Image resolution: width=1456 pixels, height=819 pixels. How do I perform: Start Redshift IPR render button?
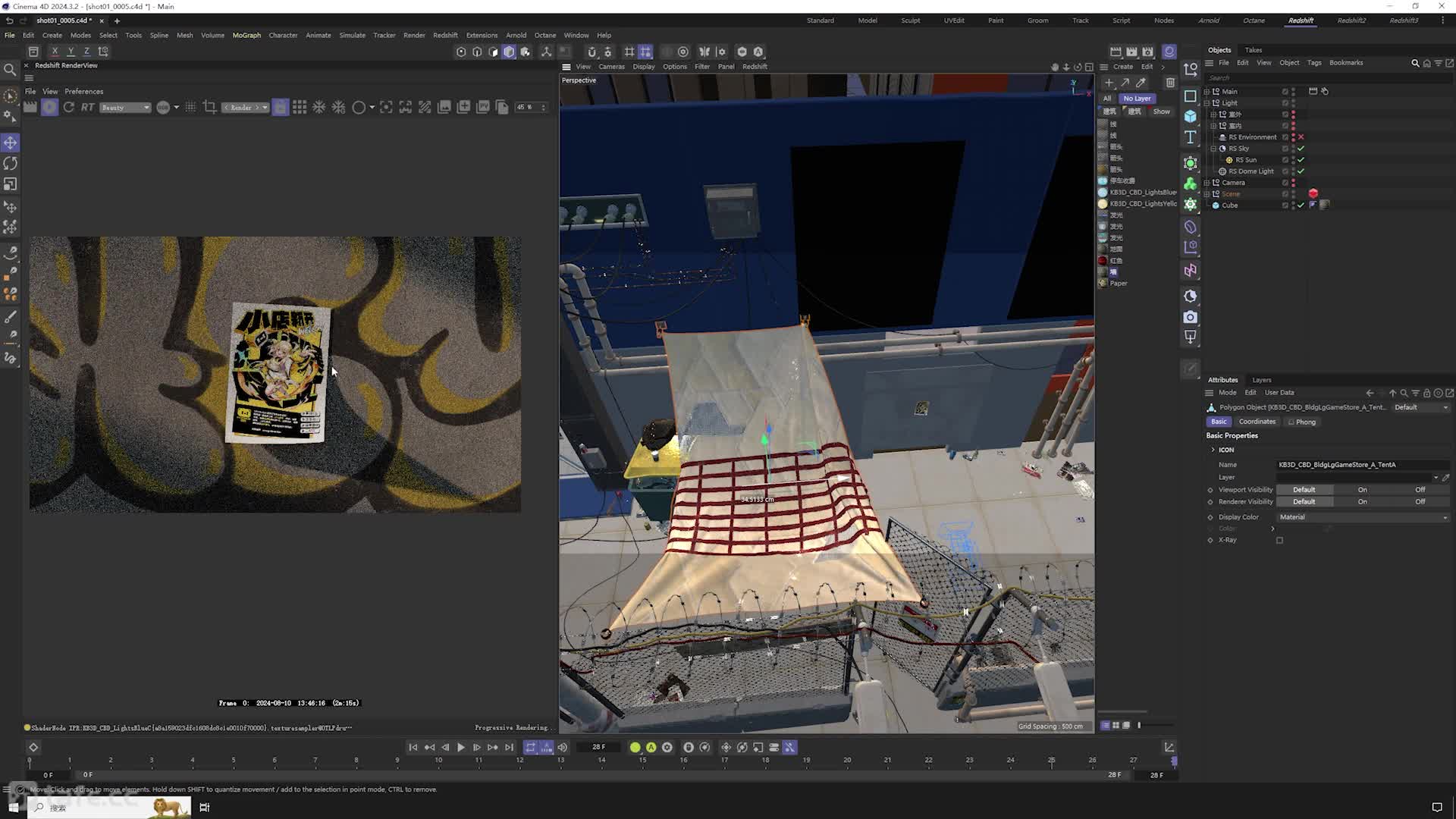(x=49, y=107)
